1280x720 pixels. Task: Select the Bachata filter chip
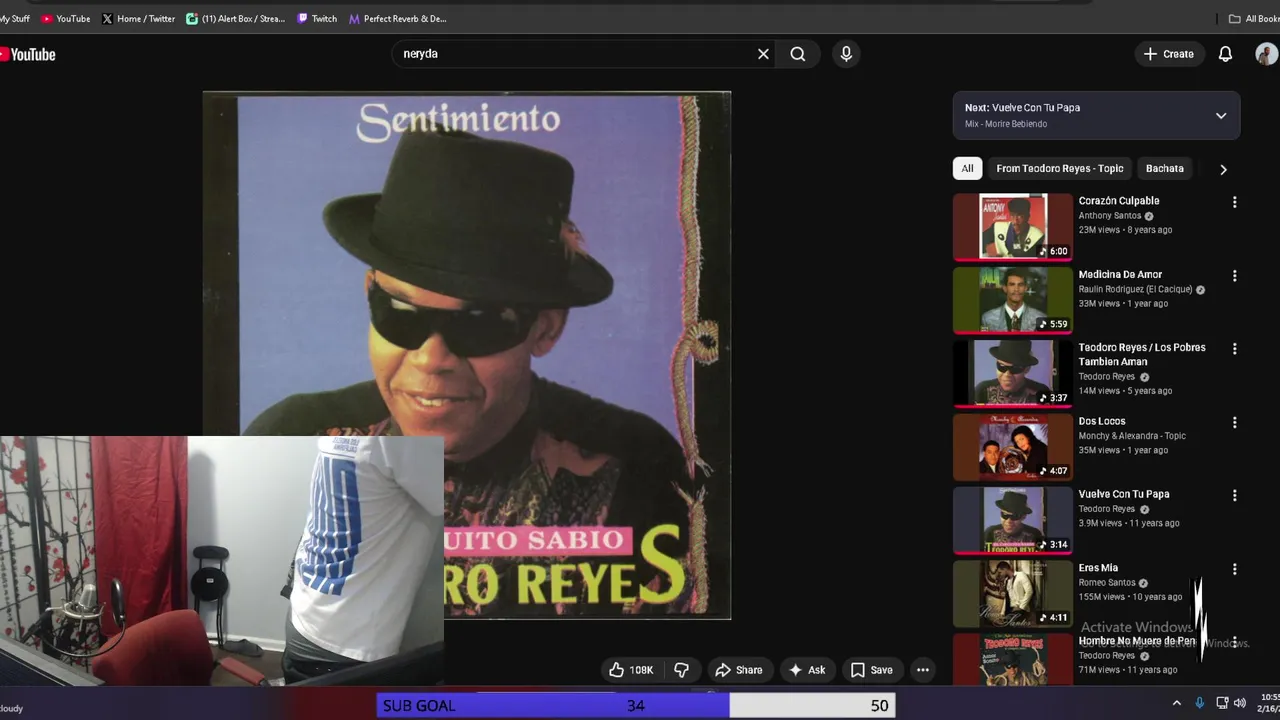tap(1164, 168)
